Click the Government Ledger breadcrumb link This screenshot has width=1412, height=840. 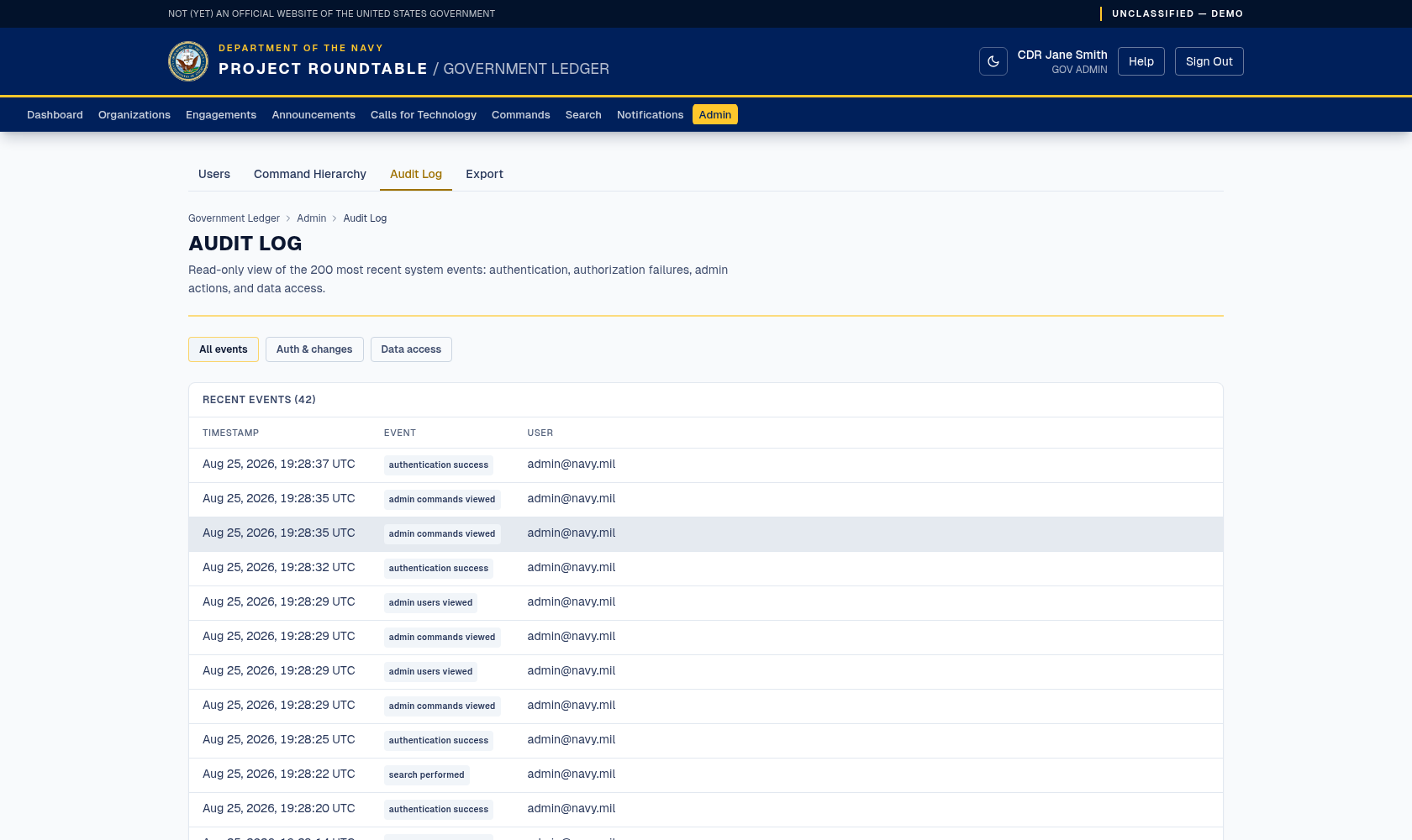234,218
